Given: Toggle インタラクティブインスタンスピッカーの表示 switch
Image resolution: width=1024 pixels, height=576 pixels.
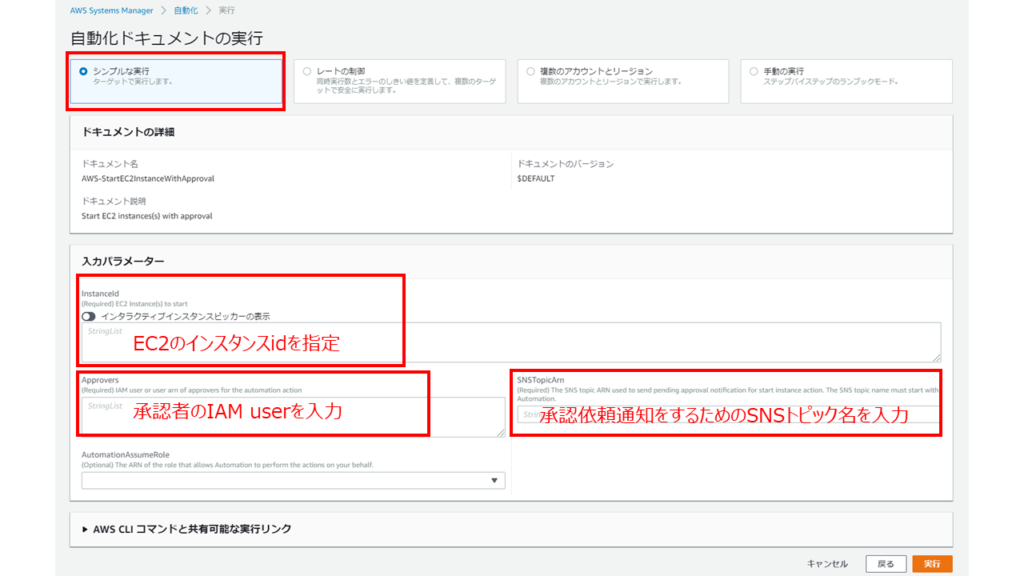Looking at the screenshot, I should pos(89,316).
